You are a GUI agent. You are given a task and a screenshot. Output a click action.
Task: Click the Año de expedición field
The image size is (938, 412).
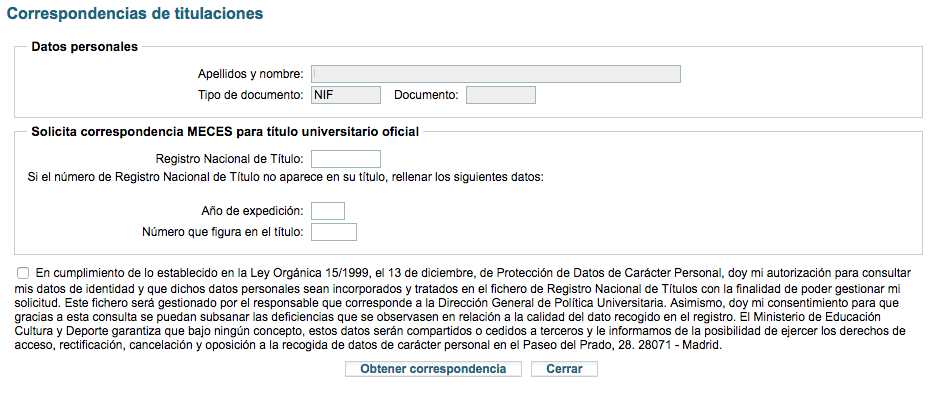328,211
